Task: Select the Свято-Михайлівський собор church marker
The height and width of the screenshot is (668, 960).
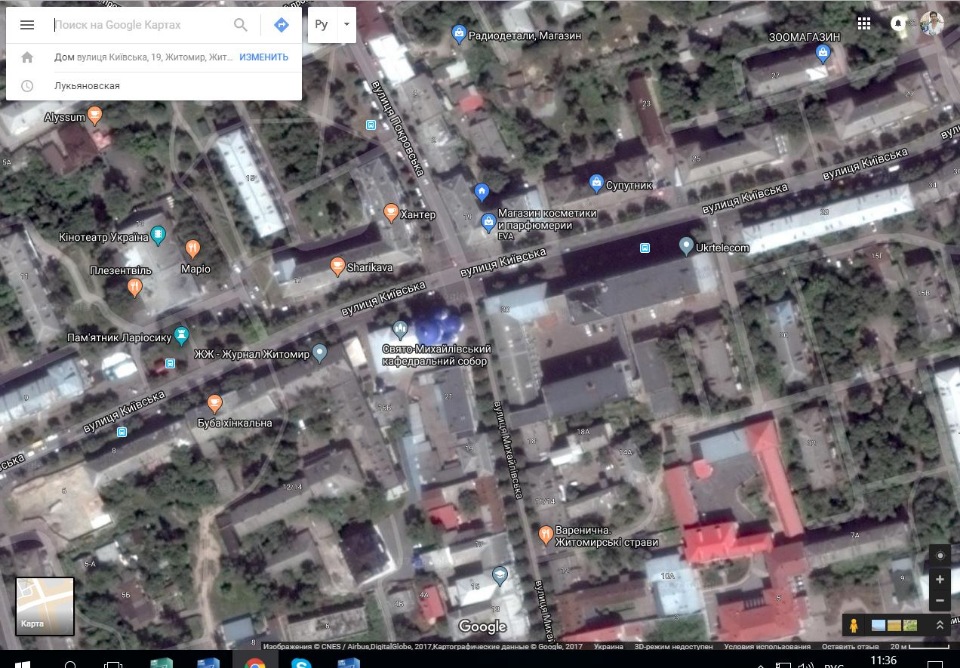Action: (401, 328)
